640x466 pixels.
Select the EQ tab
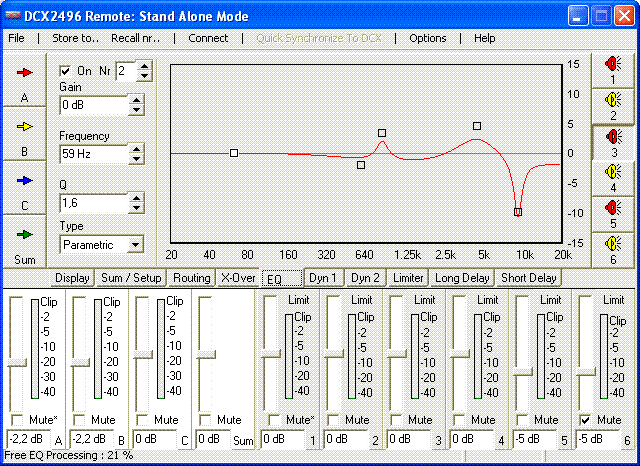point(282,279)
